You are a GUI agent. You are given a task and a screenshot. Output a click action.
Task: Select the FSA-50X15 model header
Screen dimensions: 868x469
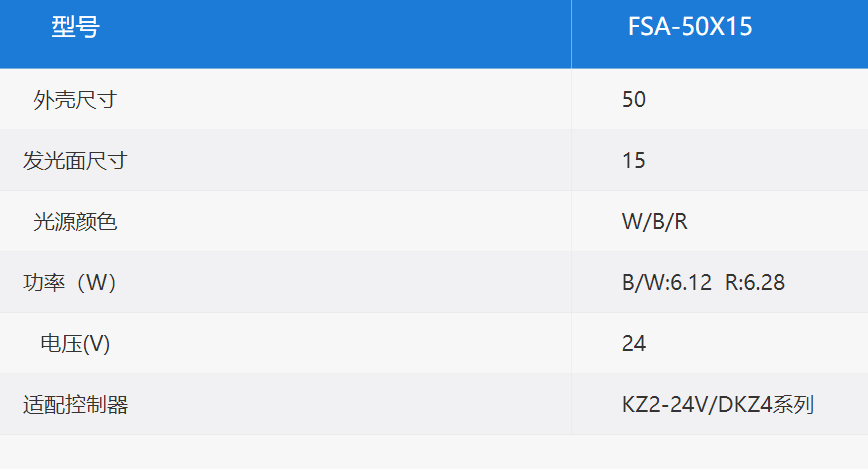690,27
